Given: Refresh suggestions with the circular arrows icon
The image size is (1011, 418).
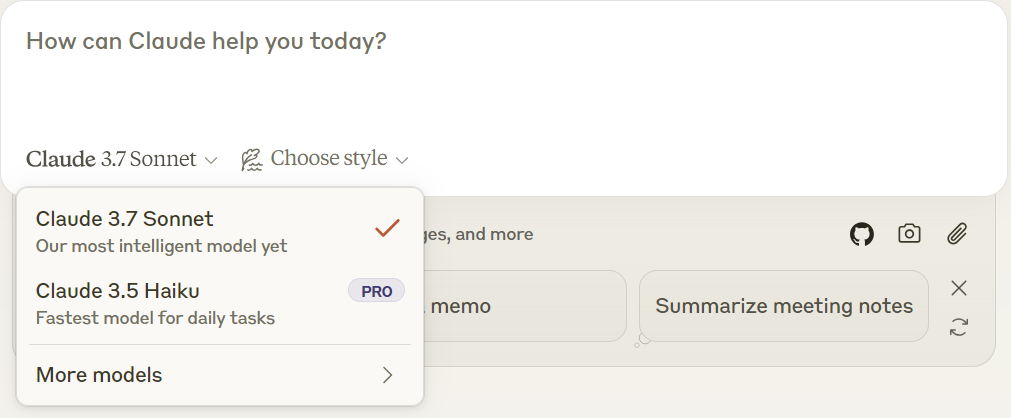Looking at the screenshot, I should point(959,326).
